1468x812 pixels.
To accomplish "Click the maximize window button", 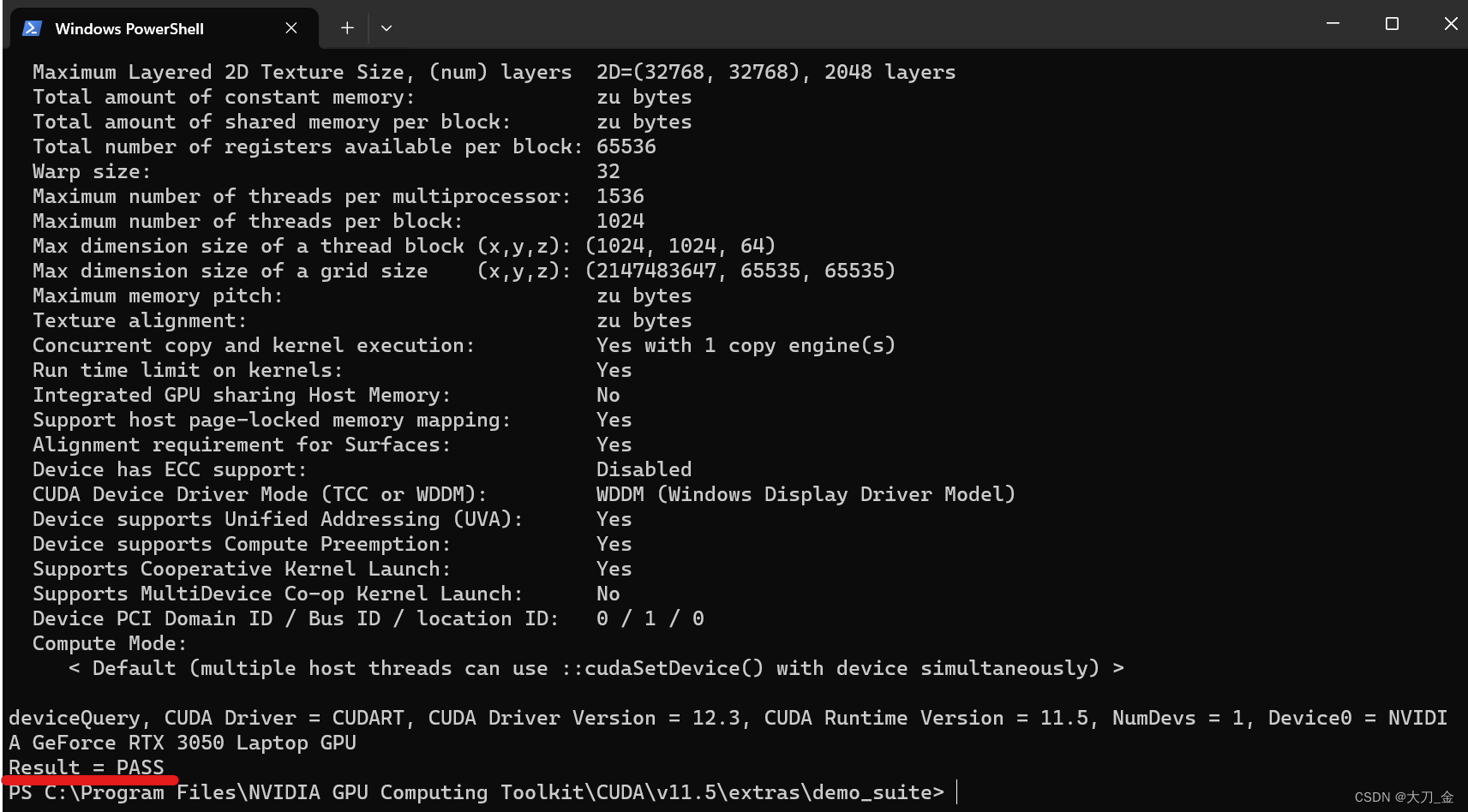I will point(1391,24).
